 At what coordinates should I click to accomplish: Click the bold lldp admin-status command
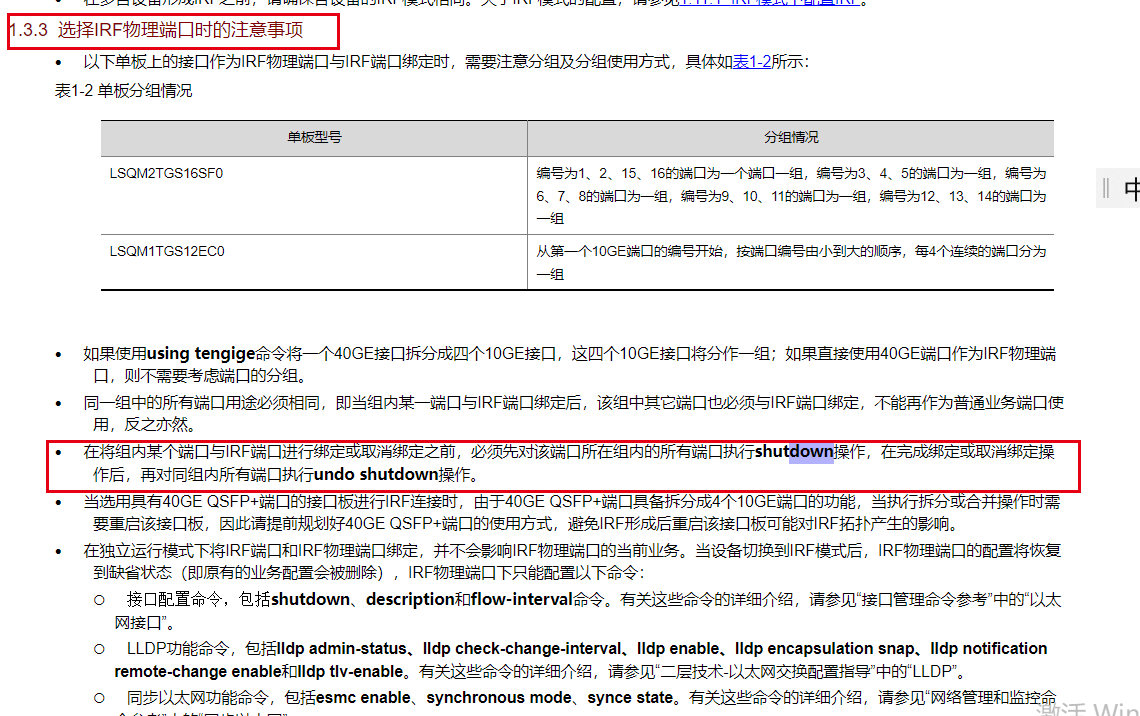(342, 648)
